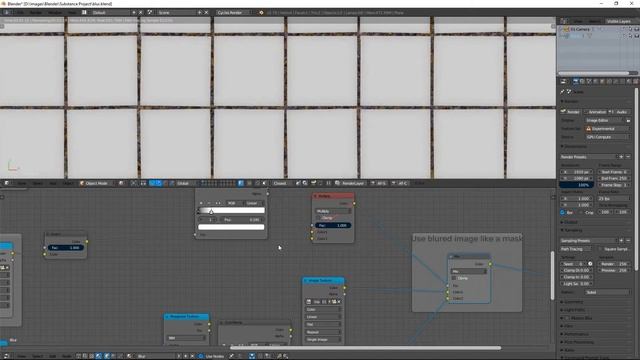Image resolution: width=640 pixels, height=360 pixels.
Task: Open Experimental feature set dropdown
Action: pos(607,129)
